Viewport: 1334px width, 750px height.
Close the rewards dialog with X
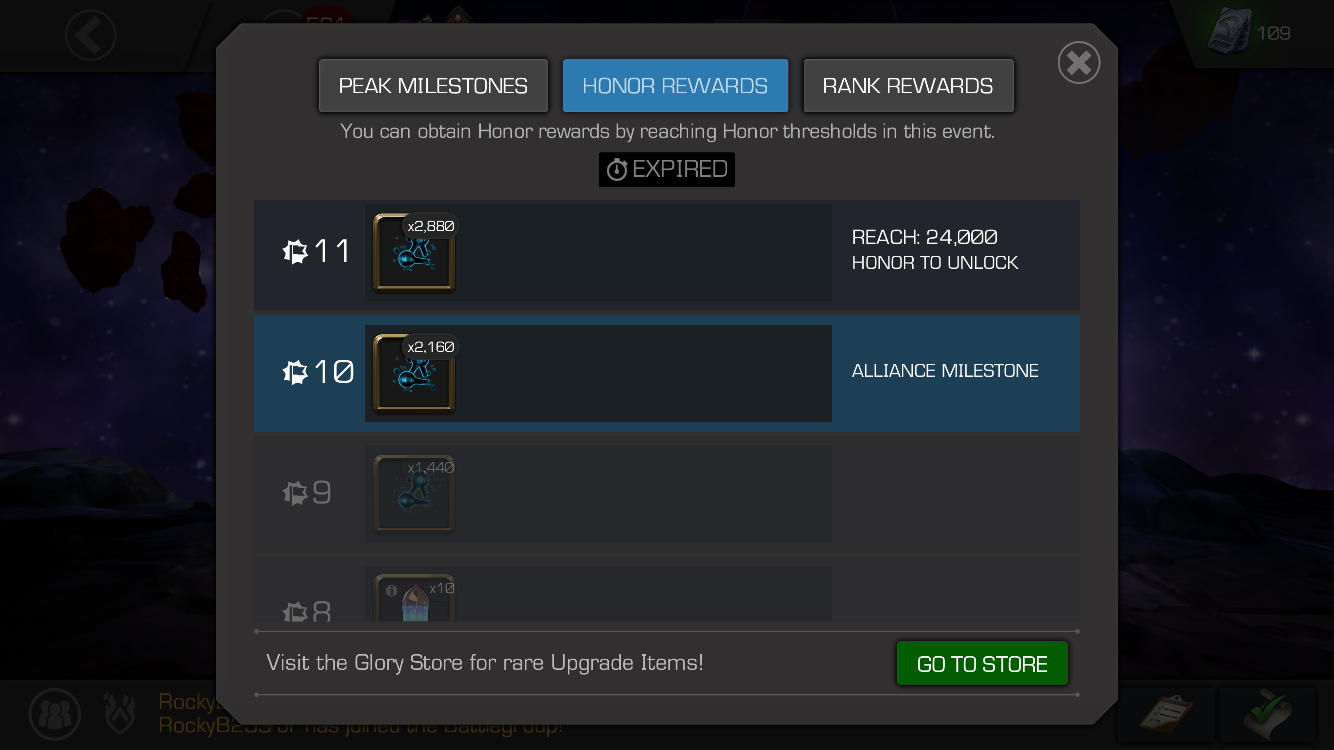point(1079,63)
